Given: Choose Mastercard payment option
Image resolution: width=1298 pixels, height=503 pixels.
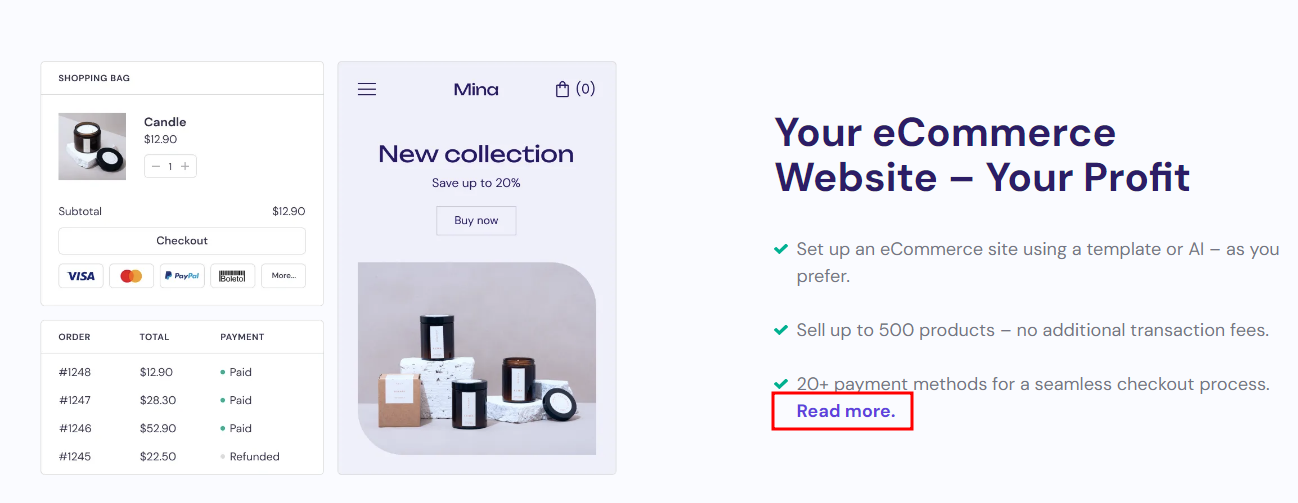Looking at the screenshot, I should [x=131, y=276].
